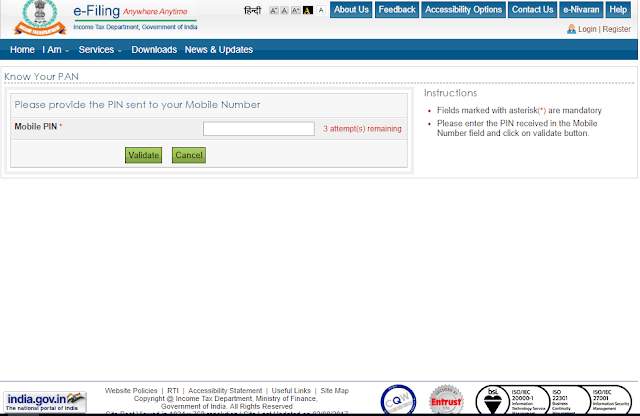The width and height of the screenshot is (640, 416).
Task: Open Website Policies footer link
Action: [x=131, y=391]
